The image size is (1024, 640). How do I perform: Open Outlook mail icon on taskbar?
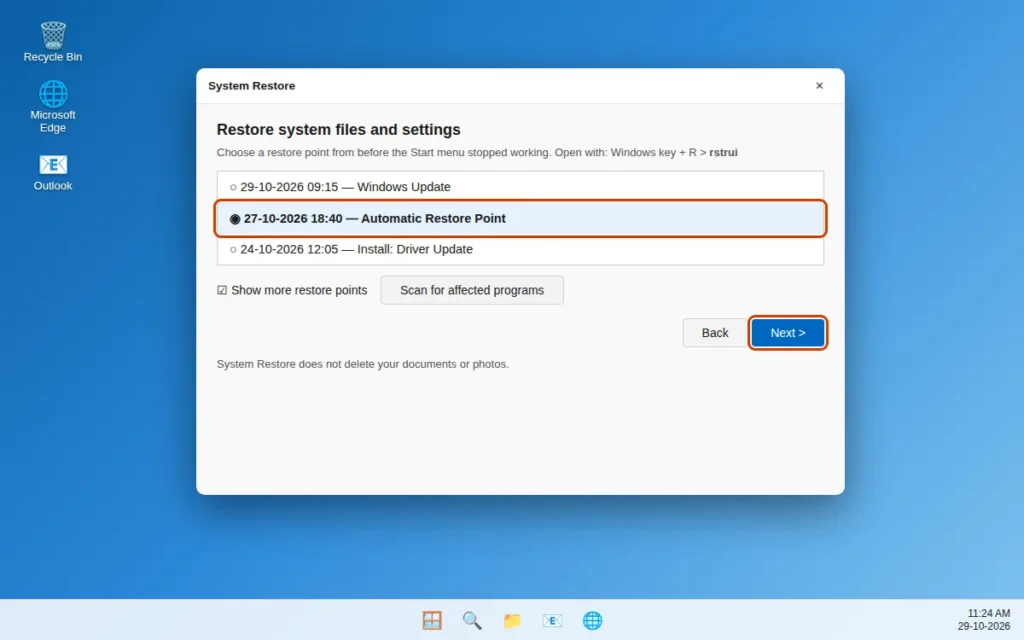[552, 620]
